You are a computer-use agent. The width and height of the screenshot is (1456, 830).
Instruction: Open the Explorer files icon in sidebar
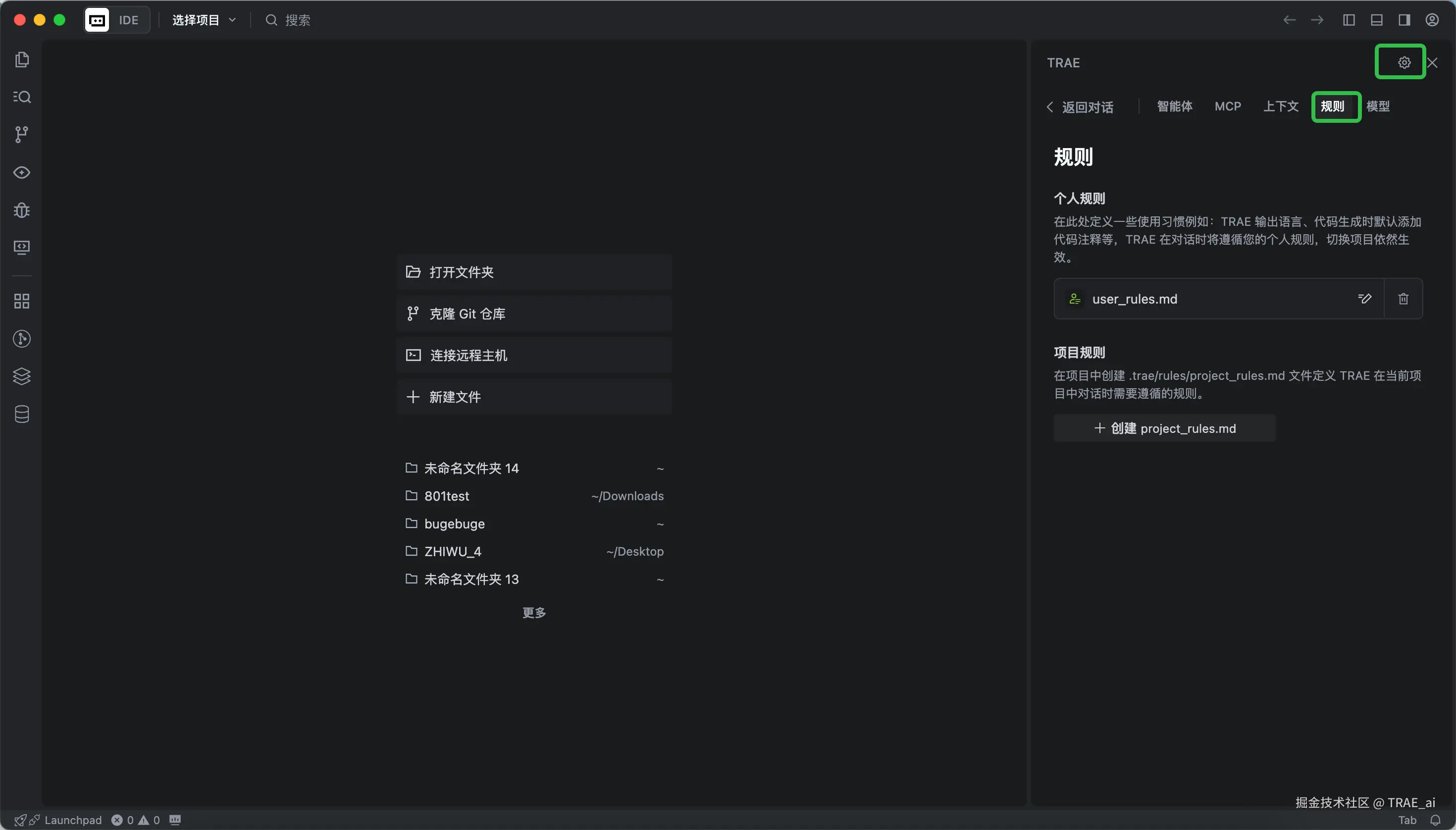click(22, 60)
